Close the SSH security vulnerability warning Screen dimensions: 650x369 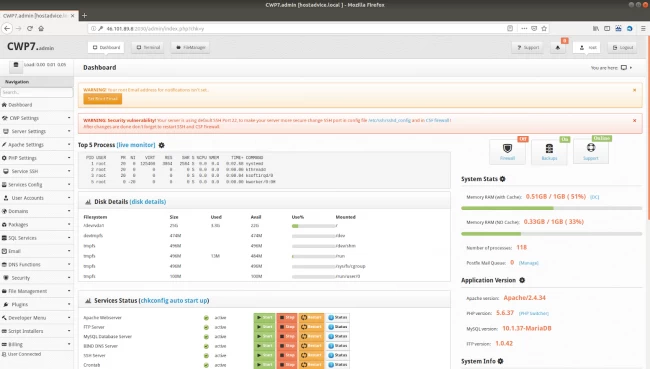pos(634,121)
